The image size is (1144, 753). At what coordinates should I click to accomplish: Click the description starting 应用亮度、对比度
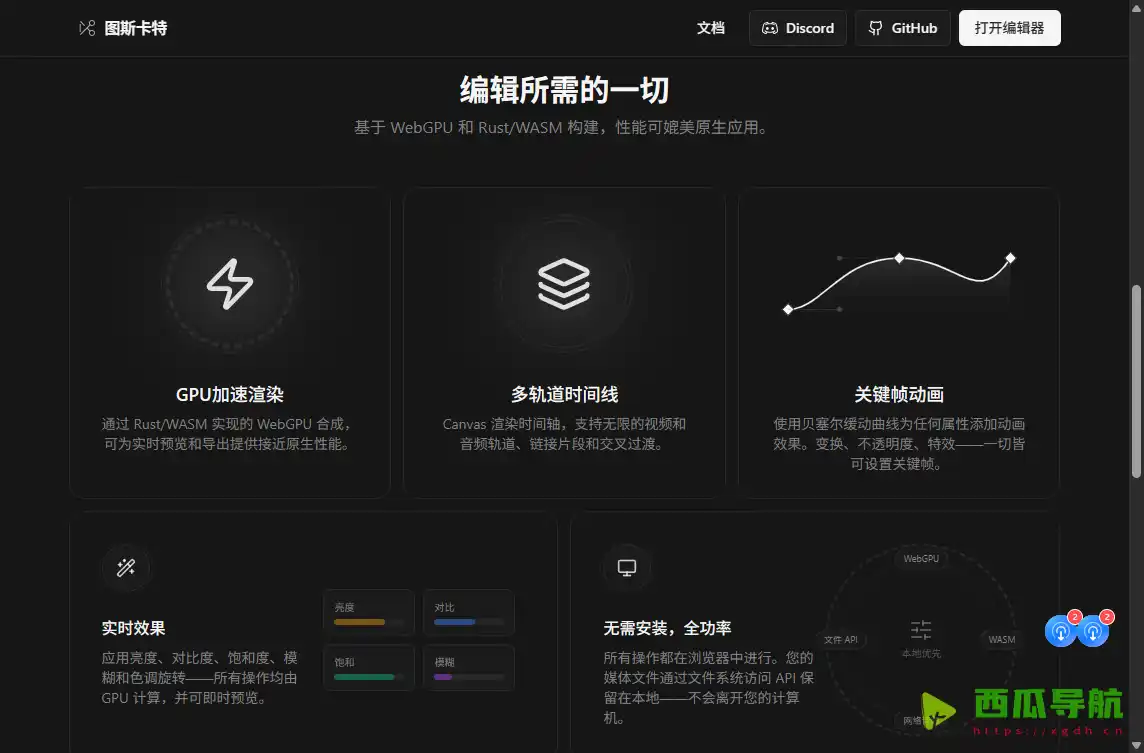(199, 678)
